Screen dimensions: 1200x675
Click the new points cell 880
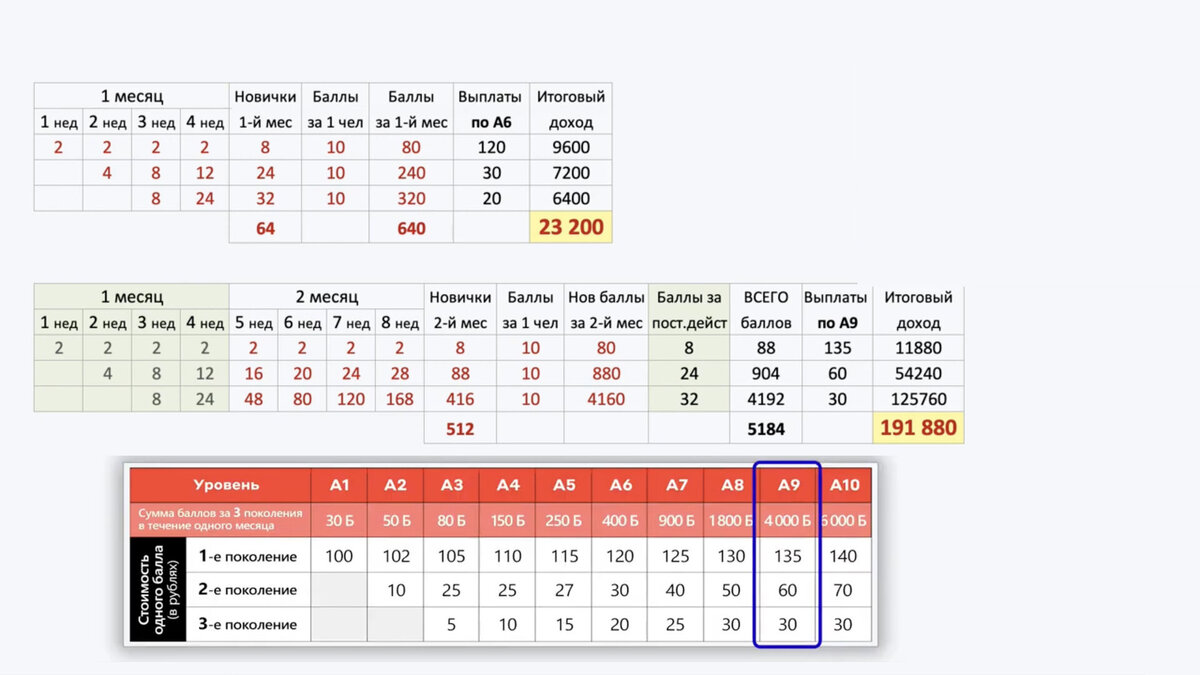coord(605,373)
